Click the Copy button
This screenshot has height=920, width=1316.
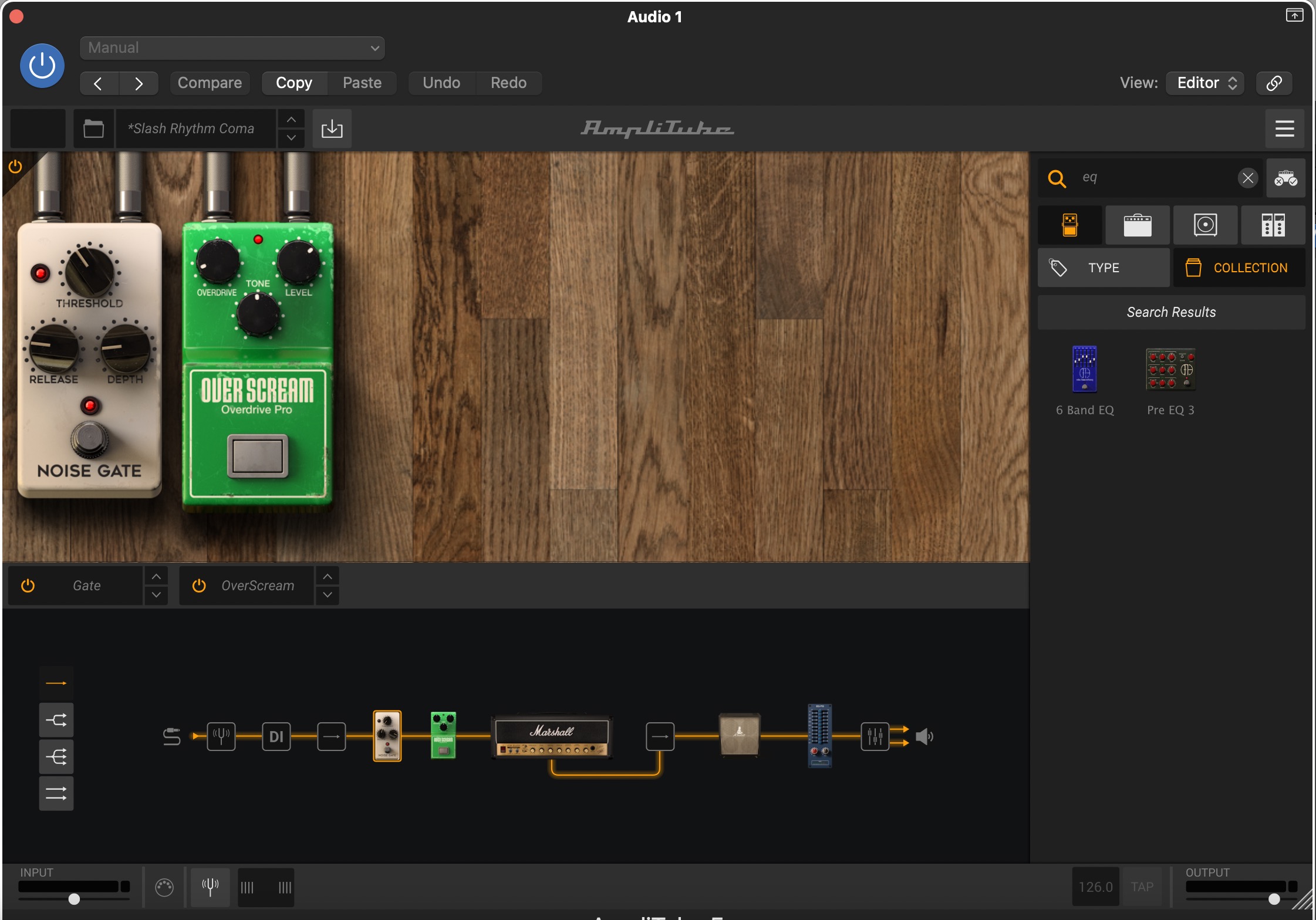point(294,83)
